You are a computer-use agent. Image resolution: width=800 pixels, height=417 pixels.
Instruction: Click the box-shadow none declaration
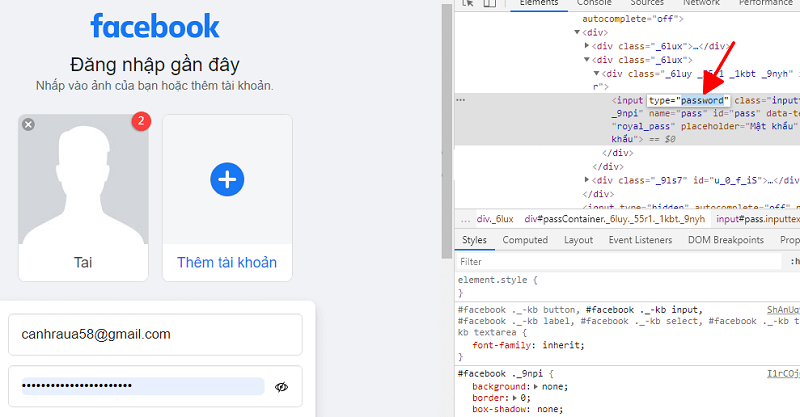517,409
